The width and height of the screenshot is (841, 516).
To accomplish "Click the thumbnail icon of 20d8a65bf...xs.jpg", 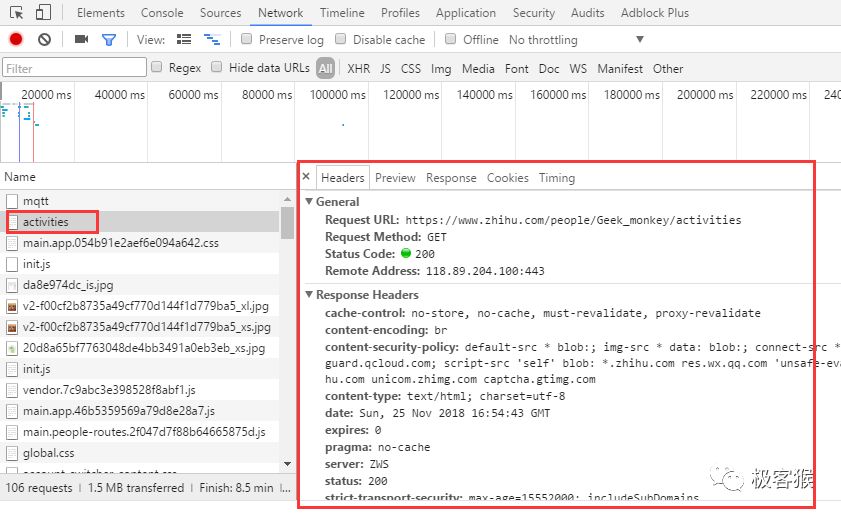I will 12,348.
